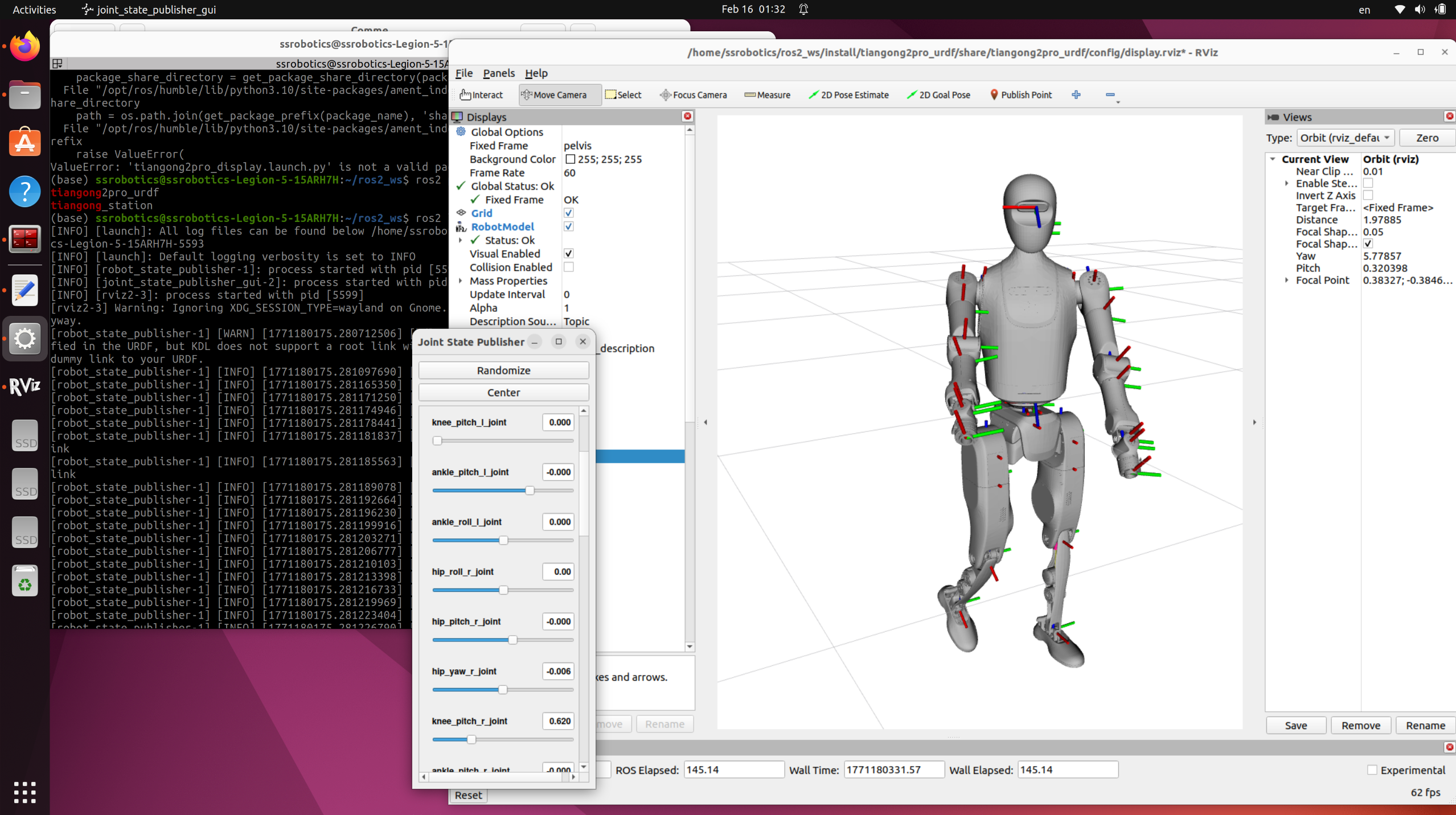Collapse left panels using the left arrow handle
The width and height of the screenshot is (1456, 815).
coord(706,422)
